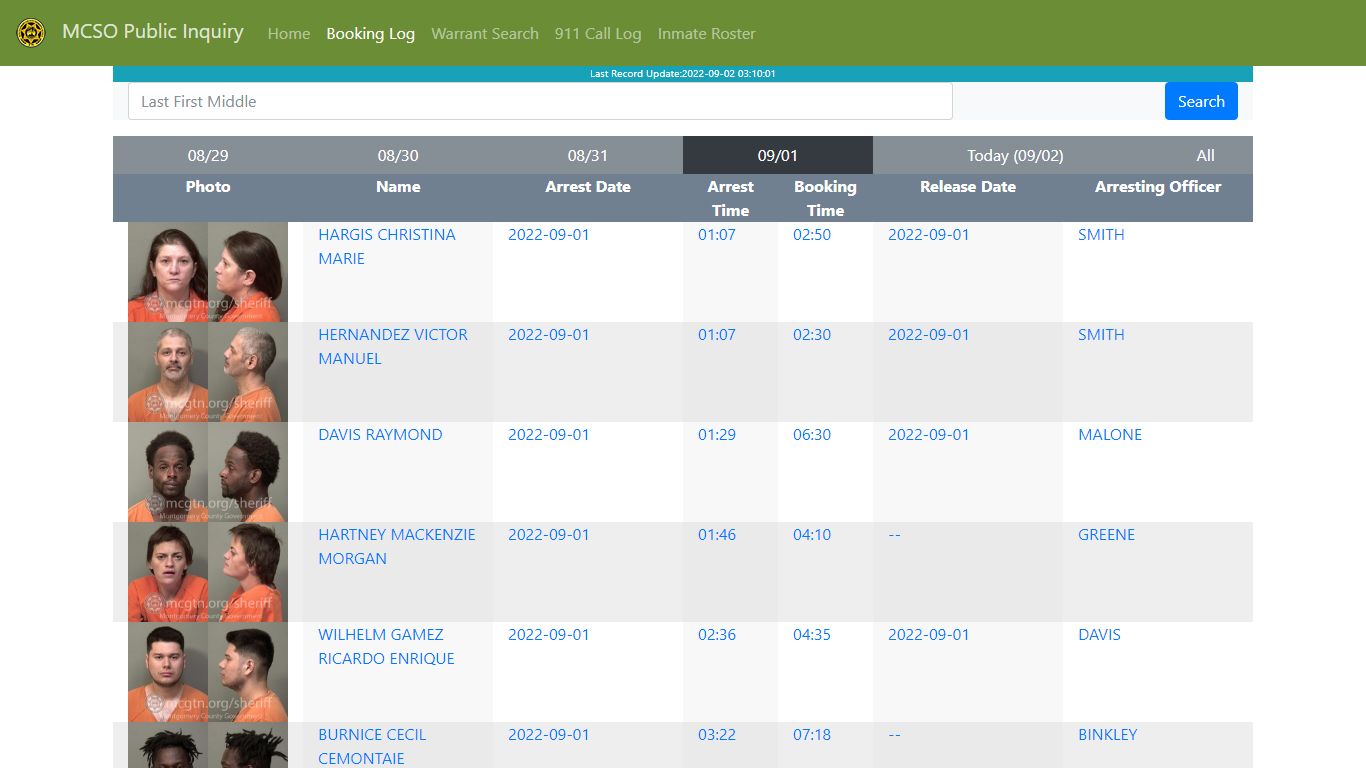Open Hernandez Victor Manuel's mugshot photo
The width and height of the screenshot is (1366, 768).
[x=208, y=372]
